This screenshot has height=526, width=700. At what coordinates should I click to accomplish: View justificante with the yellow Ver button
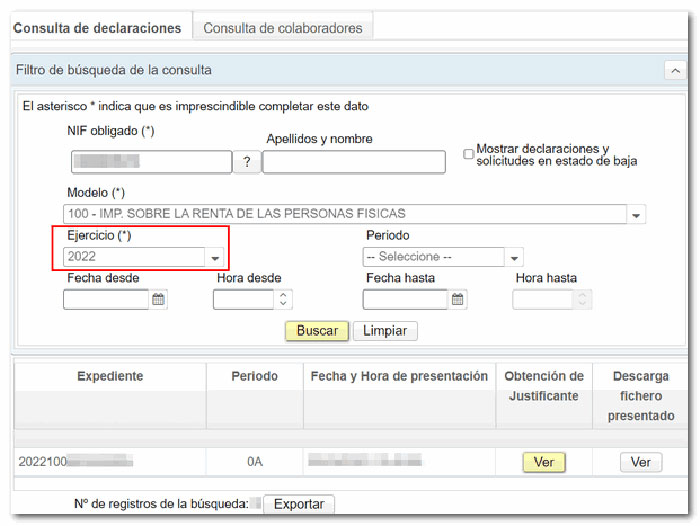(544, 462)
